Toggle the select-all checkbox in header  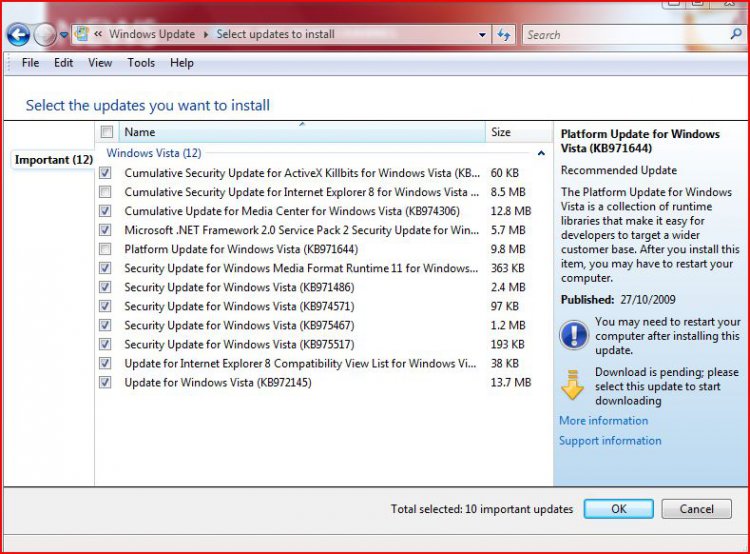pyautogui.click(x=107, y=132)
